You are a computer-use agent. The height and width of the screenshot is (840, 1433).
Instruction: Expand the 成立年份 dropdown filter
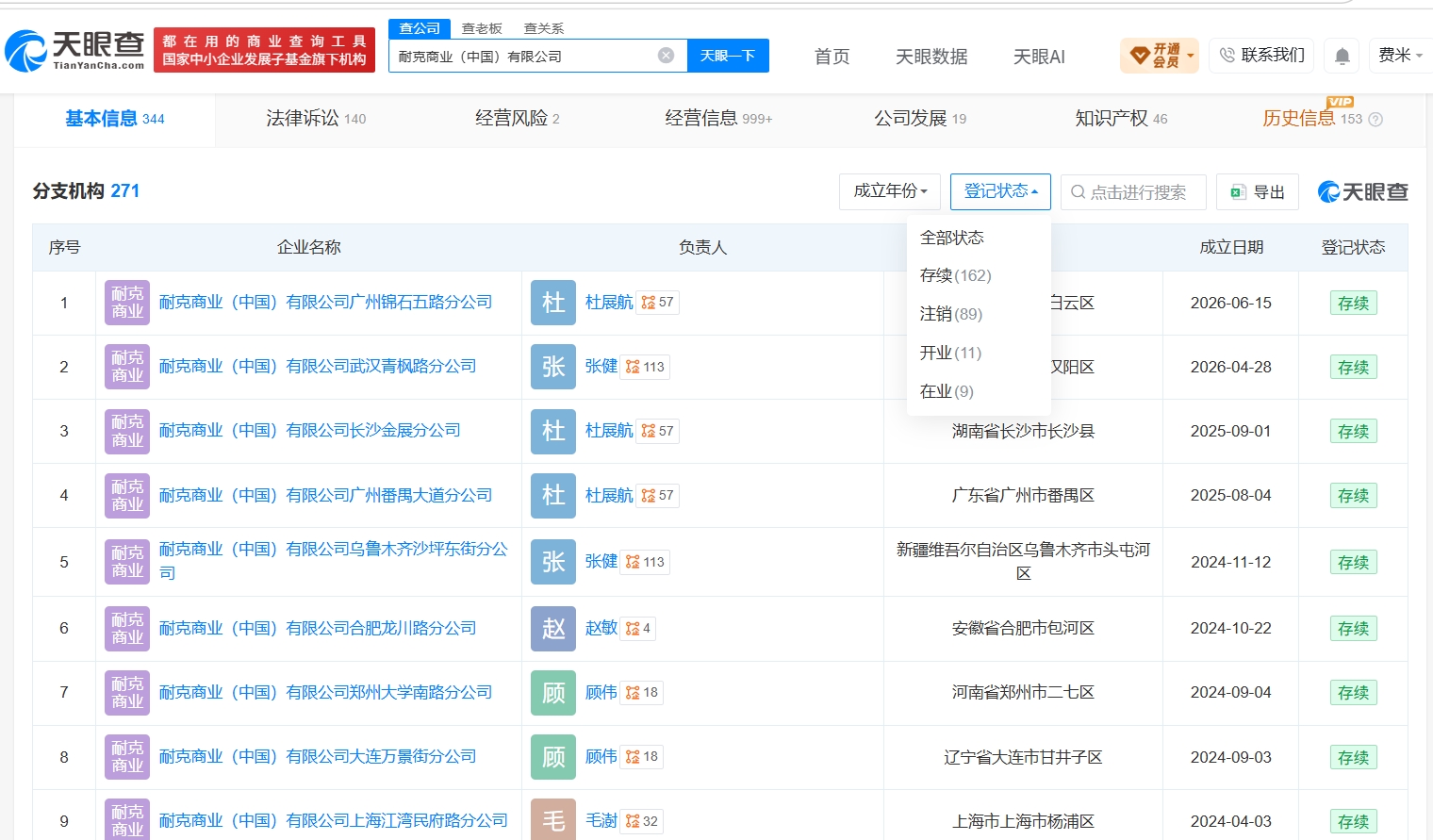pyautogui.click(x=890, y=191)
